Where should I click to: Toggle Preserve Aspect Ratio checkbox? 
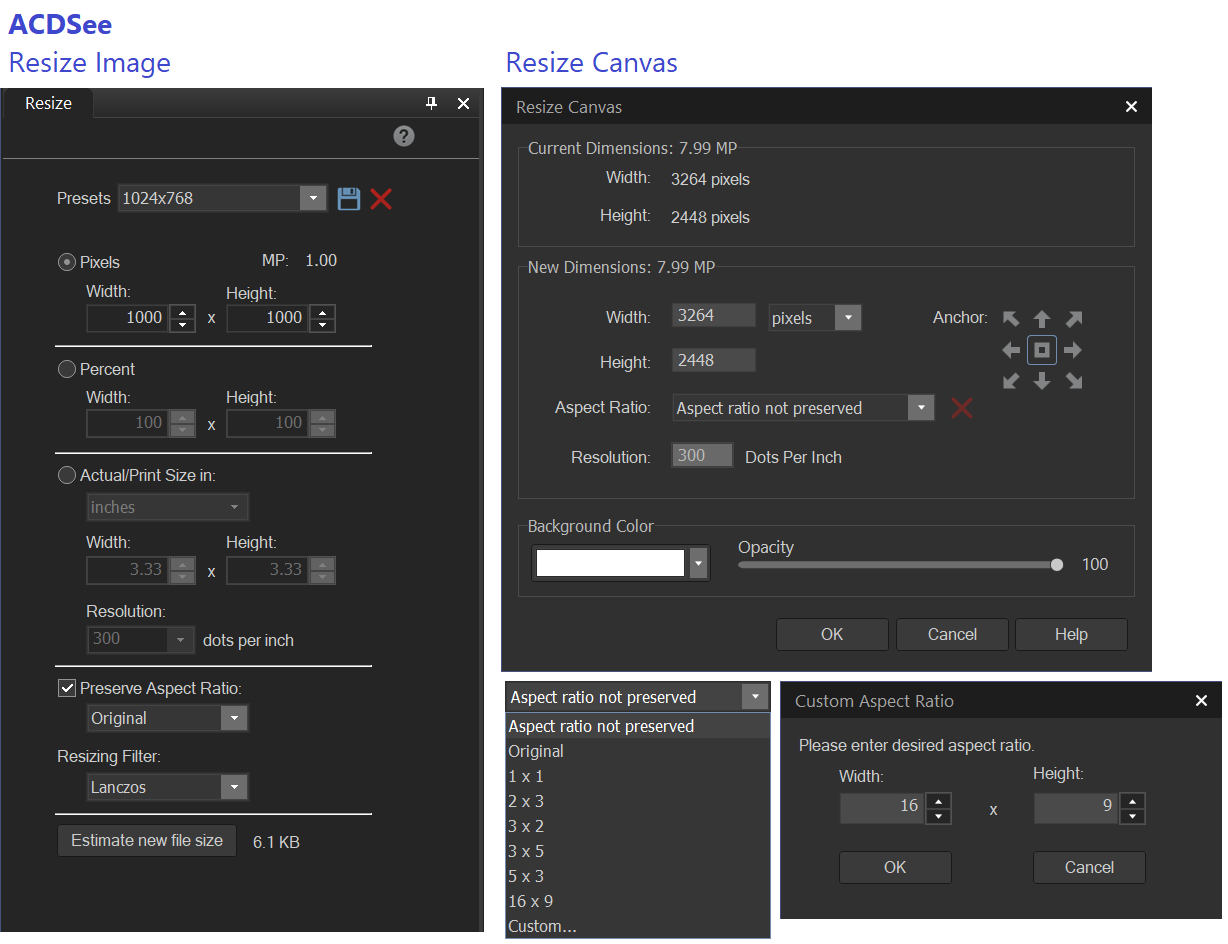point(67,688)
